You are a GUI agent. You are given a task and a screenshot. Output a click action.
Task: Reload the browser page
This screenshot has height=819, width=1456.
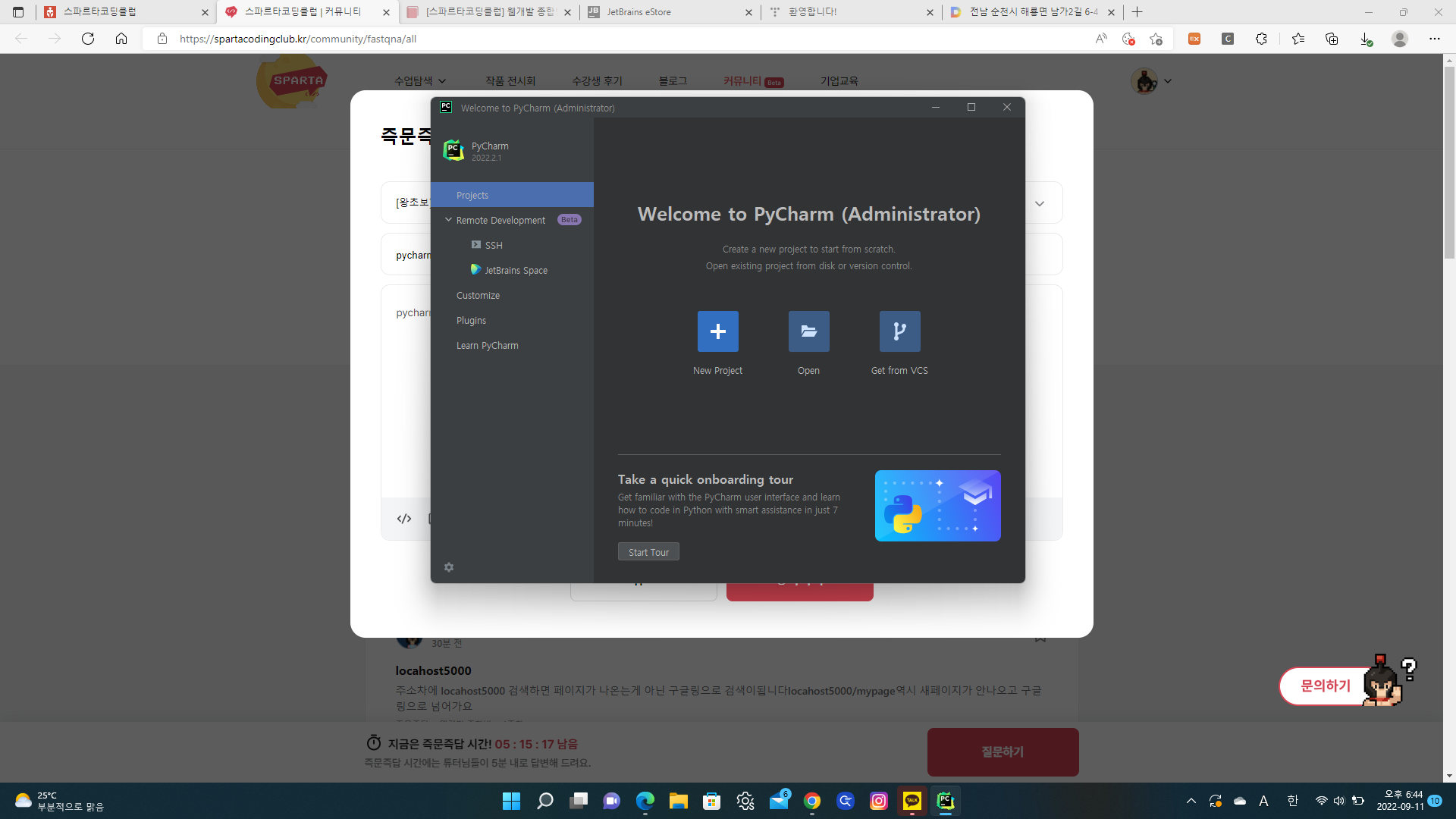click(x=88, y=39)
